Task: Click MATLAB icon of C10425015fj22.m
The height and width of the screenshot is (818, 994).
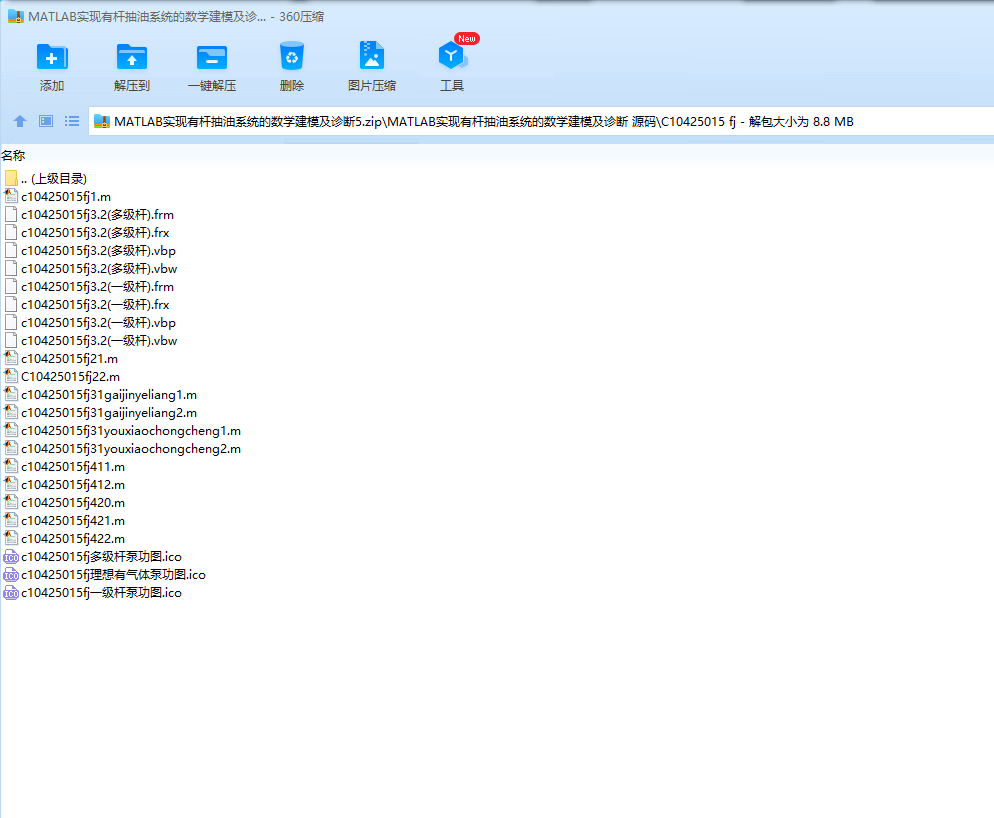Action: pyautogui.click(x=11, y=377)
